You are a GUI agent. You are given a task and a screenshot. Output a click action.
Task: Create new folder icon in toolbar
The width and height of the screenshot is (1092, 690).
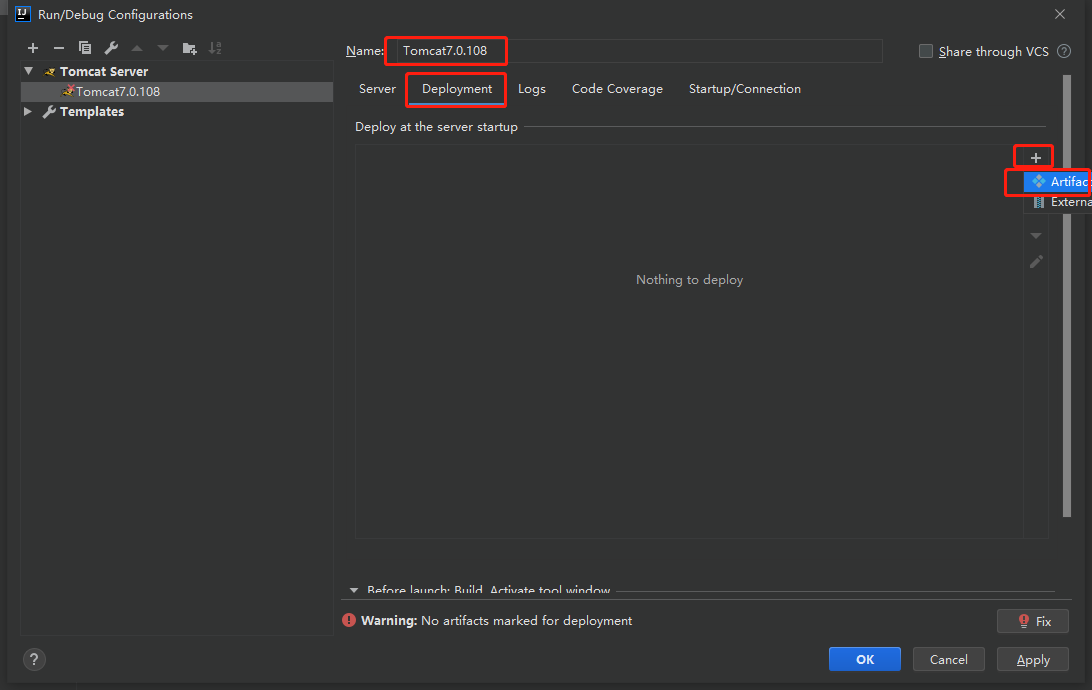pos(189,48)
